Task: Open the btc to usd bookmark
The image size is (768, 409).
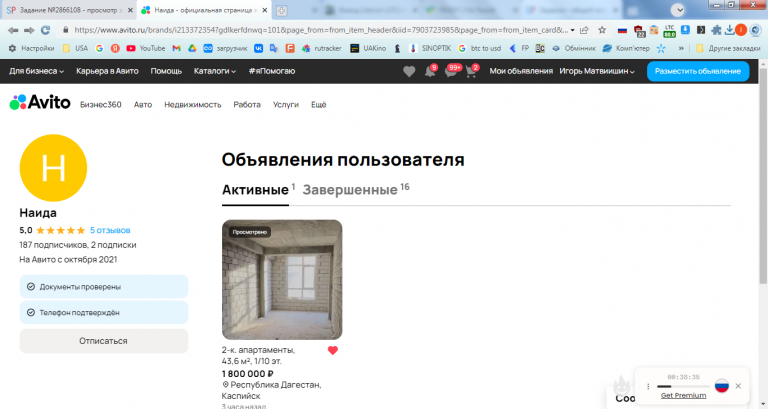Action: (x=479, y=48)
